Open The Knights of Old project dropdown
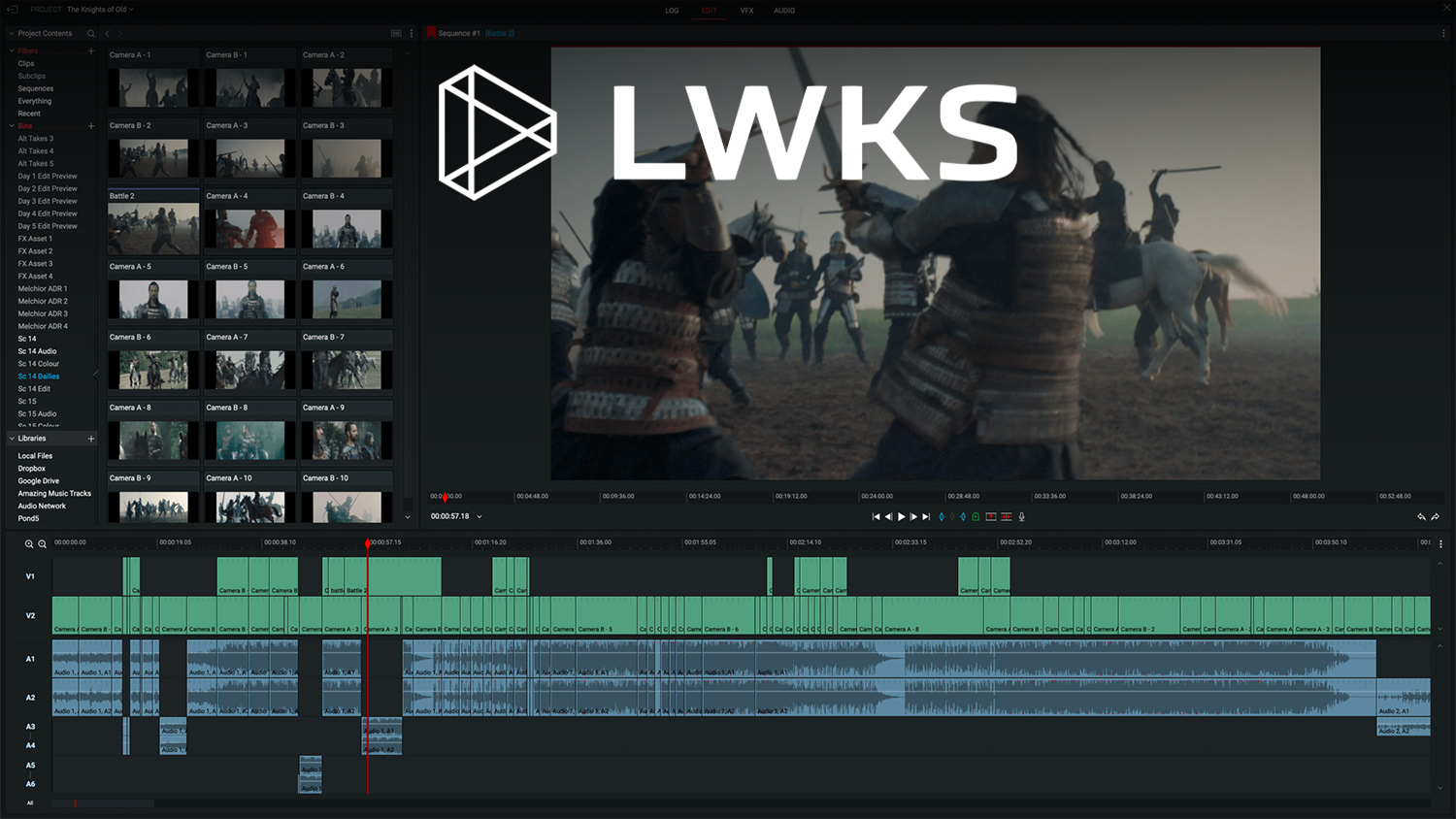Screen dimensions: 1456x819 pos(100,10)
